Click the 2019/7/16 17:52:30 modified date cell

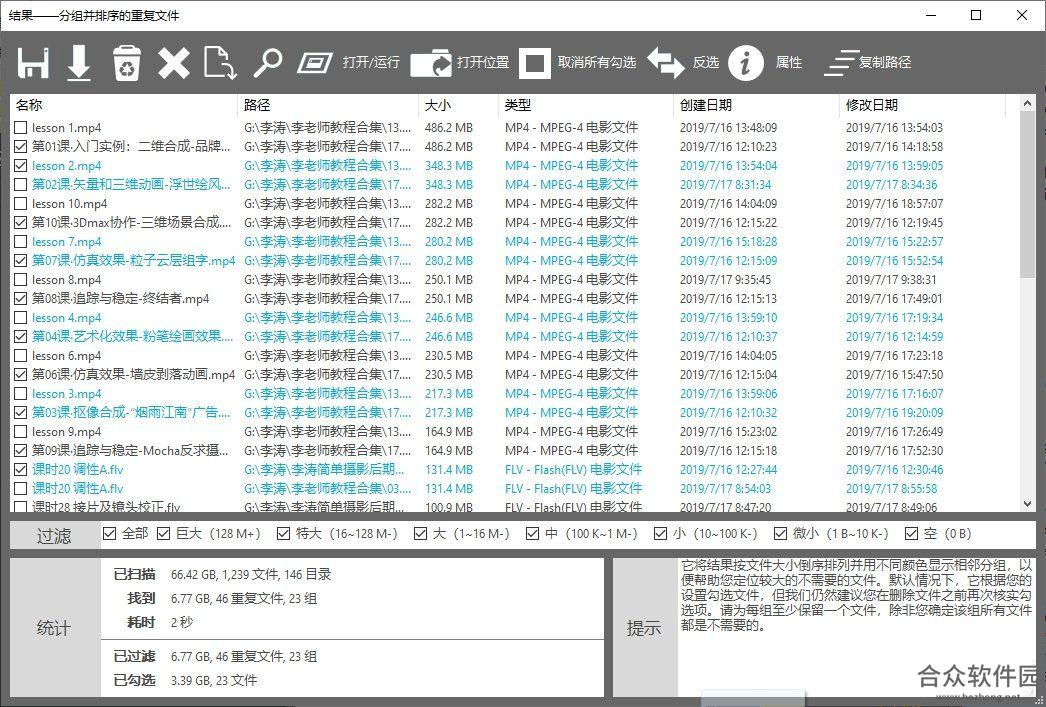895,451
